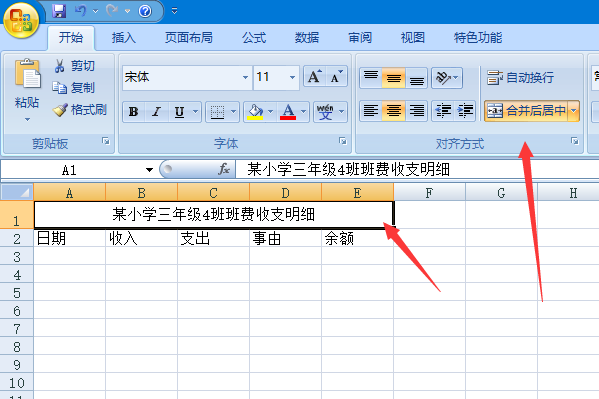Open the border style dropdown arrow
599x399 pixels.
(233, 112)
